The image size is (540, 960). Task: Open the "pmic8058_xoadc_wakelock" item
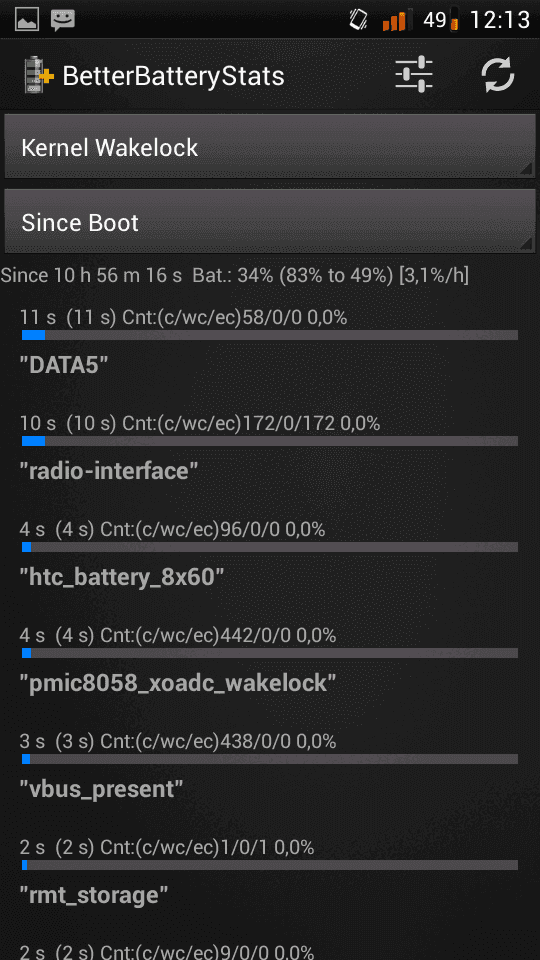[x=270, y=661]
